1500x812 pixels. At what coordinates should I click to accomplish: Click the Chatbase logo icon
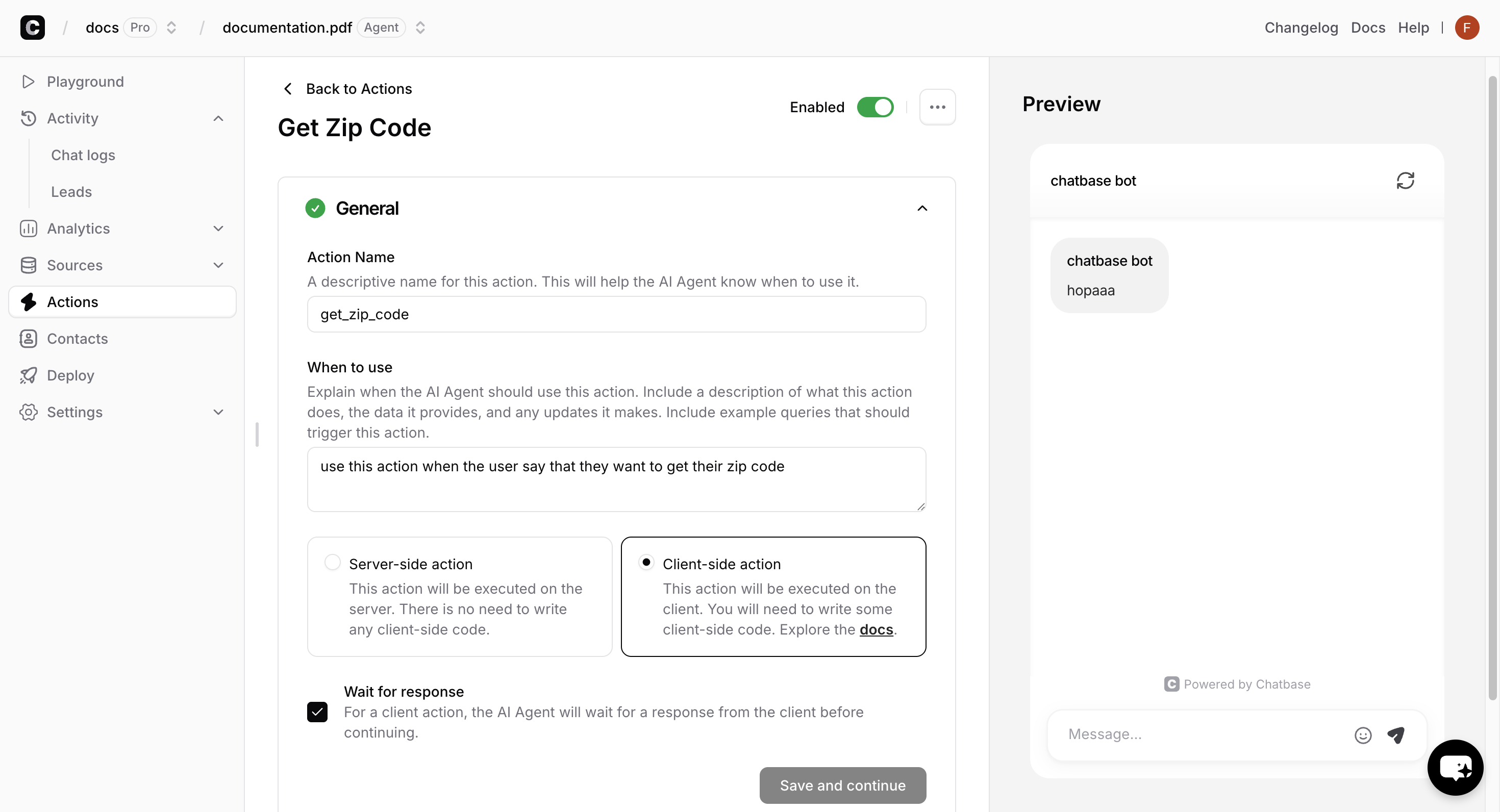(x=33, y=28)
